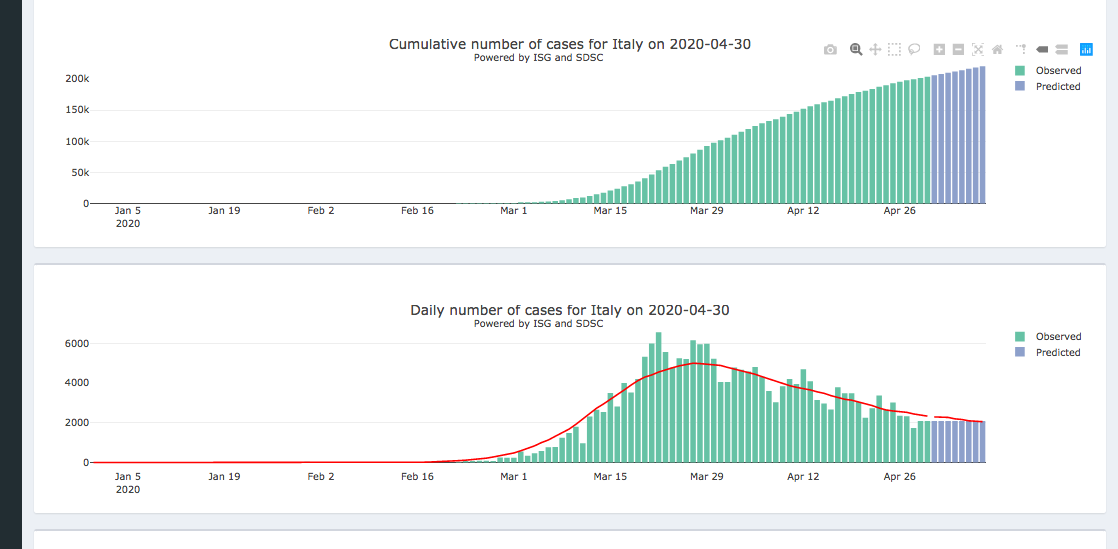Choose the Box Select tool
The height and width of the screenshot is (549, 1118).
(x=894, y=49)
